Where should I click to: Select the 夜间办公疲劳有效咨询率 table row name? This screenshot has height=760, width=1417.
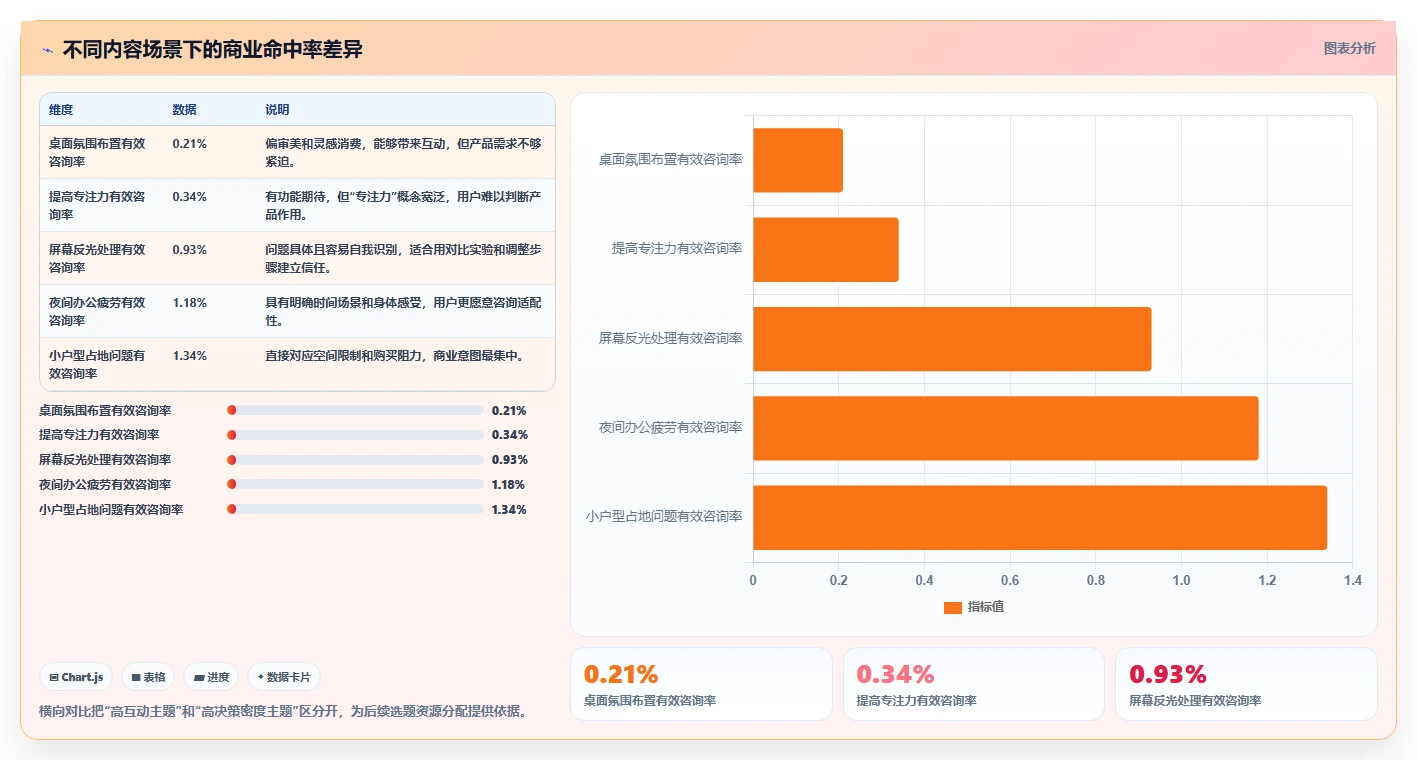[x=97, y=311]
